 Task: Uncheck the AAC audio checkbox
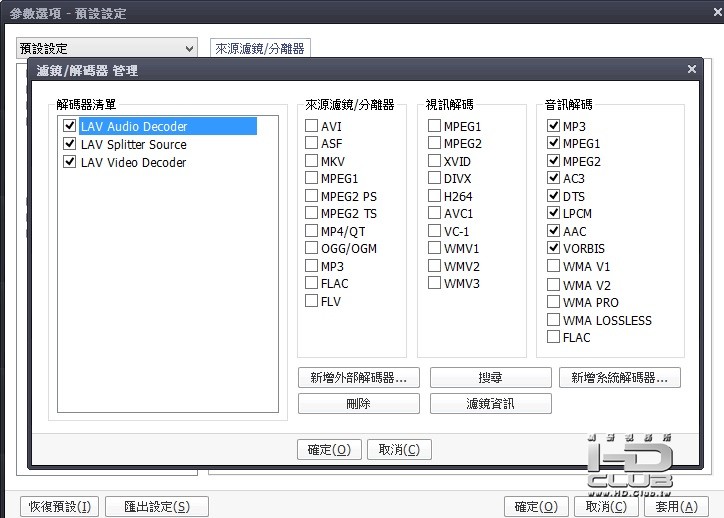(553, 230)
